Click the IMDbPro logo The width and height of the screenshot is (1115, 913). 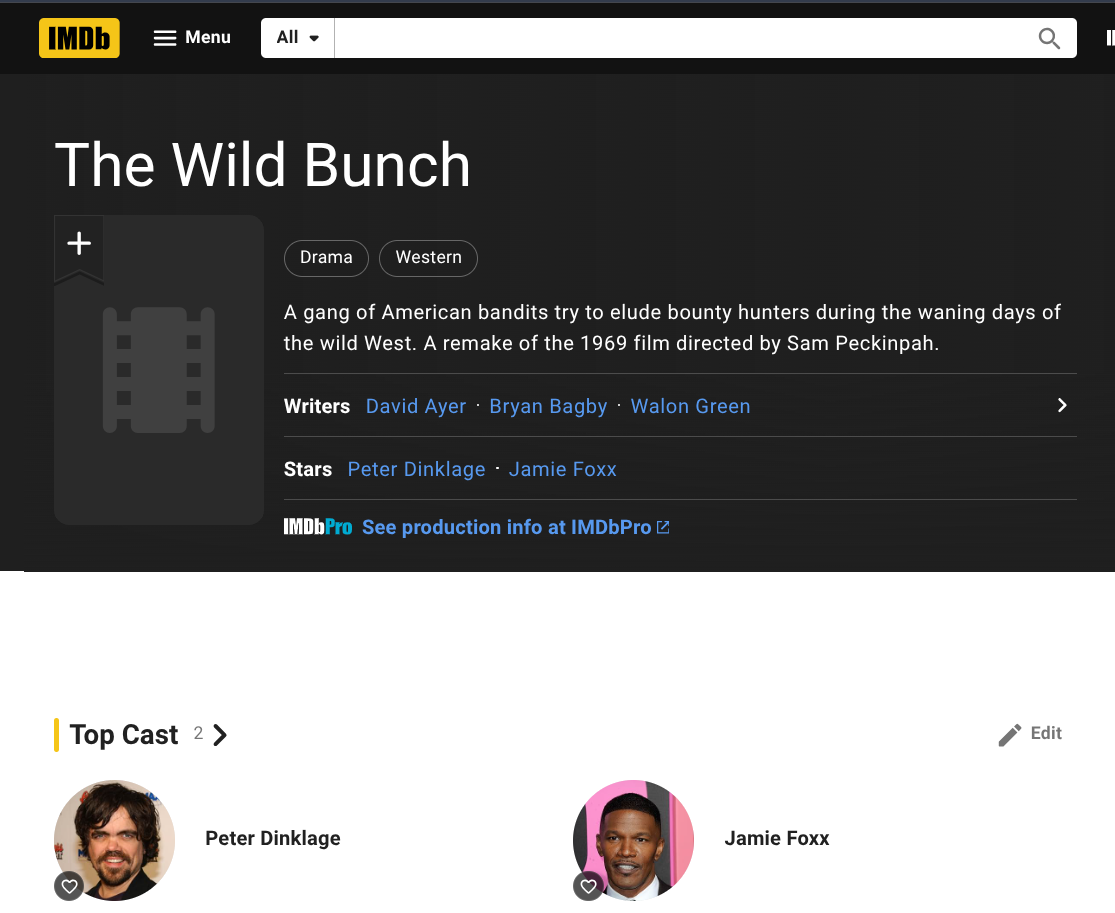(318, 527)
